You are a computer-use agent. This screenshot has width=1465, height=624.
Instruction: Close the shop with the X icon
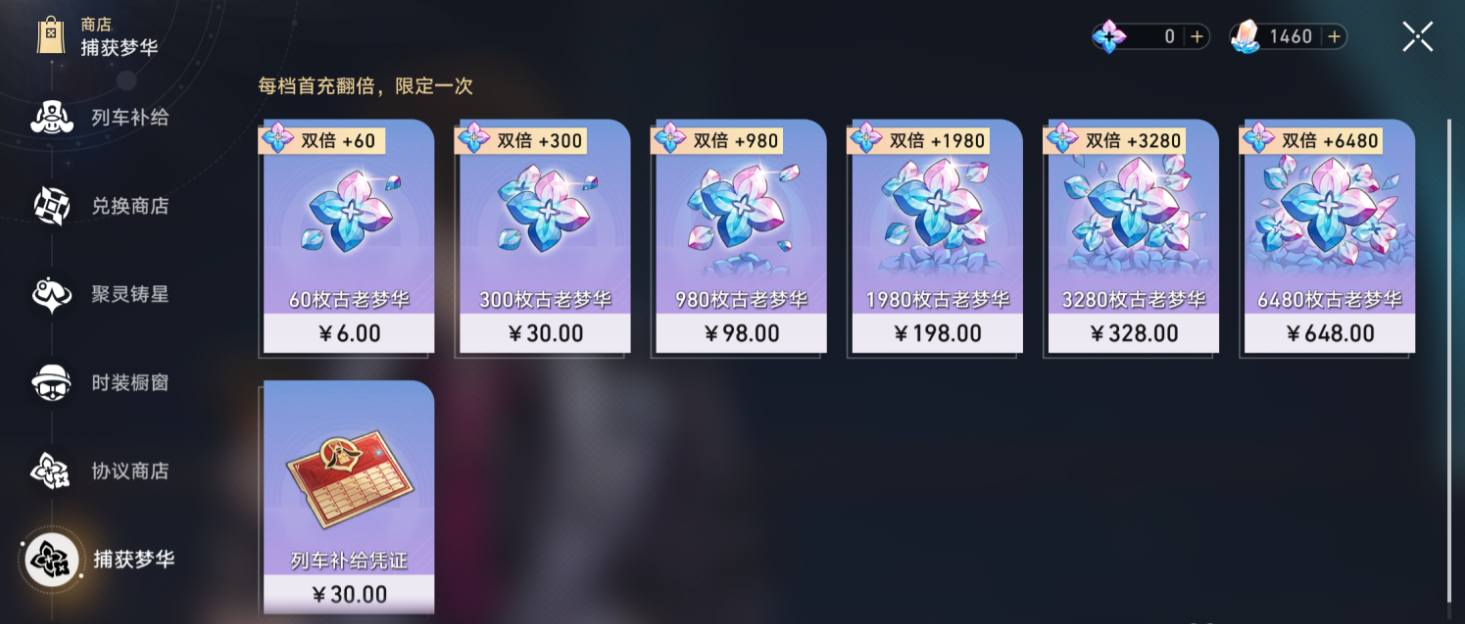click(x=1417, y=37)
